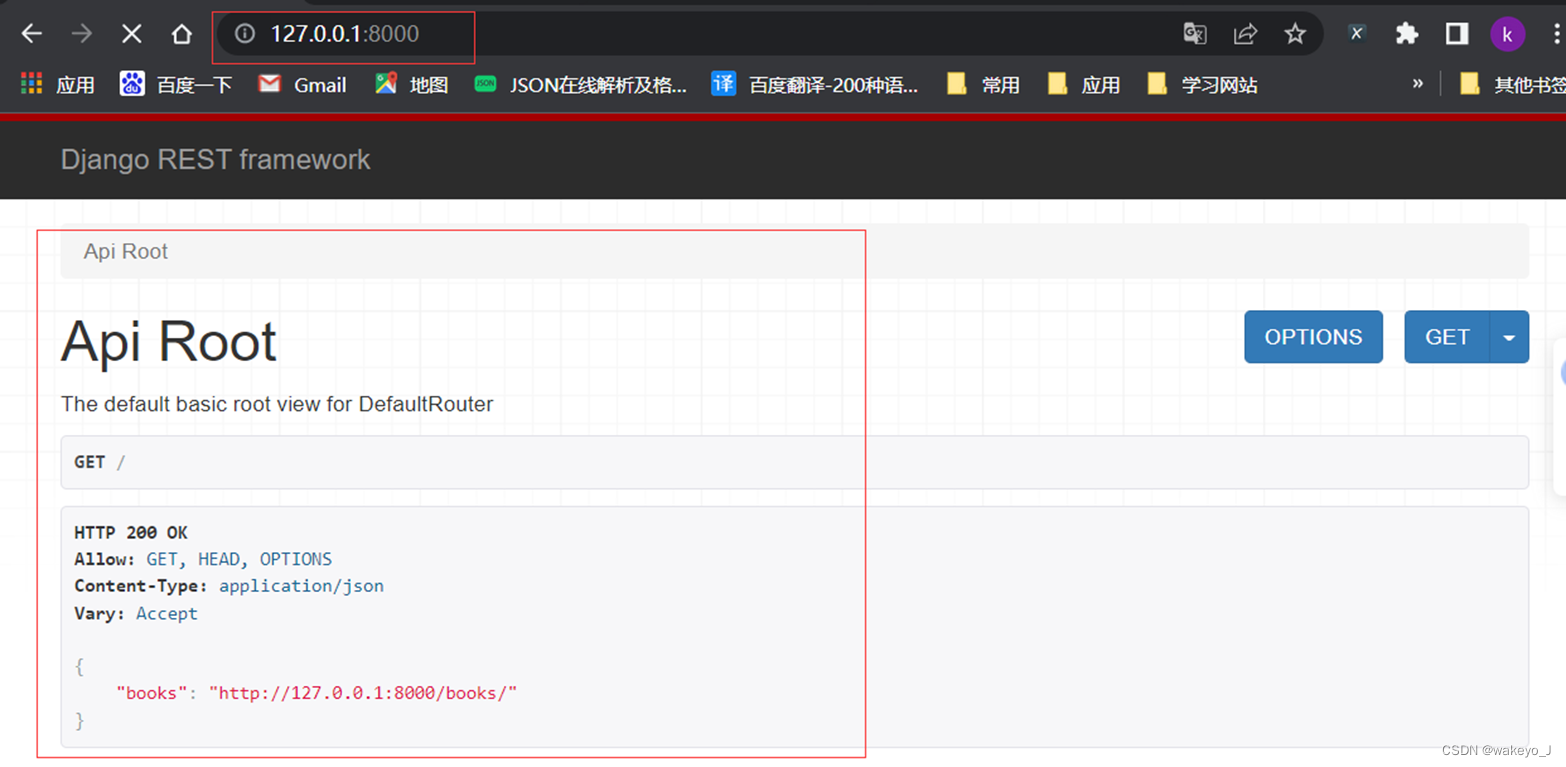Screen dimensions: 1566x767
Task: Open the 学习网站 bookmark folder
Action: pos(1203,85)
